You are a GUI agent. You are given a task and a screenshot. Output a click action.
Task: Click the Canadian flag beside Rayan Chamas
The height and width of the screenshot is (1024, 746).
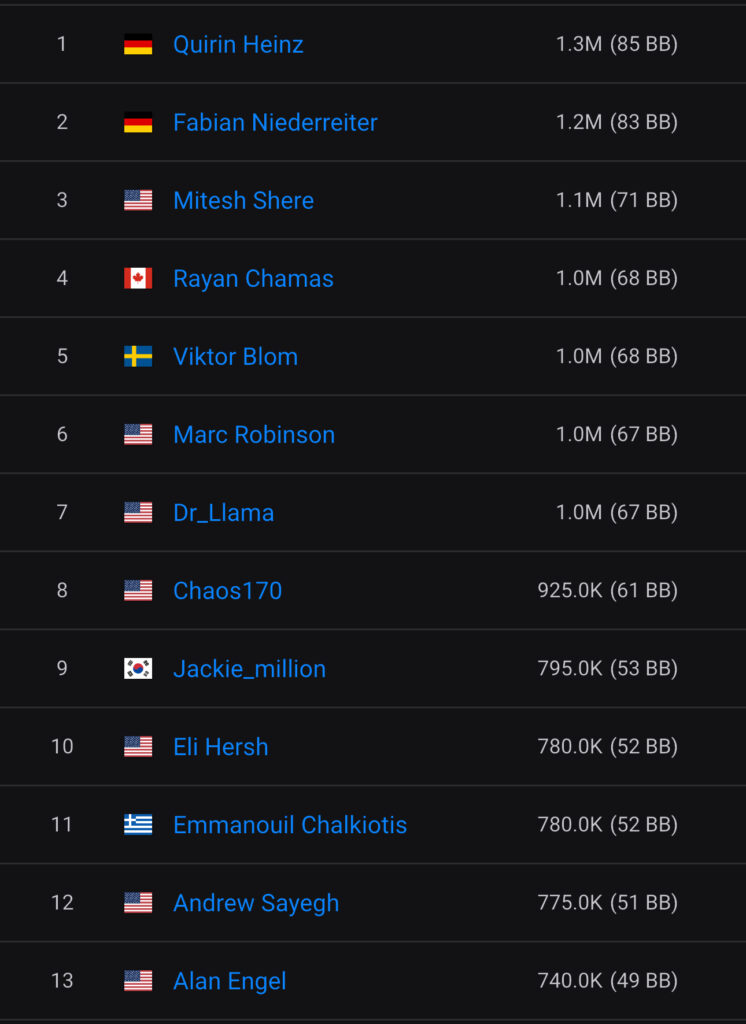click(138, 278)
